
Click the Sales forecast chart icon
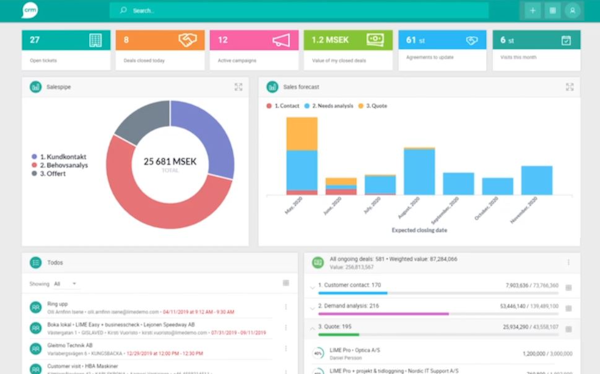272,87
